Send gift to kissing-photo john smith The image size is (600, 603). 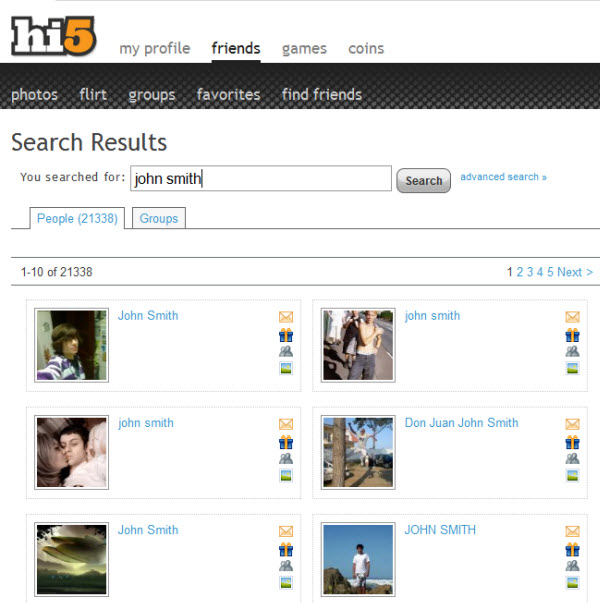286,442
